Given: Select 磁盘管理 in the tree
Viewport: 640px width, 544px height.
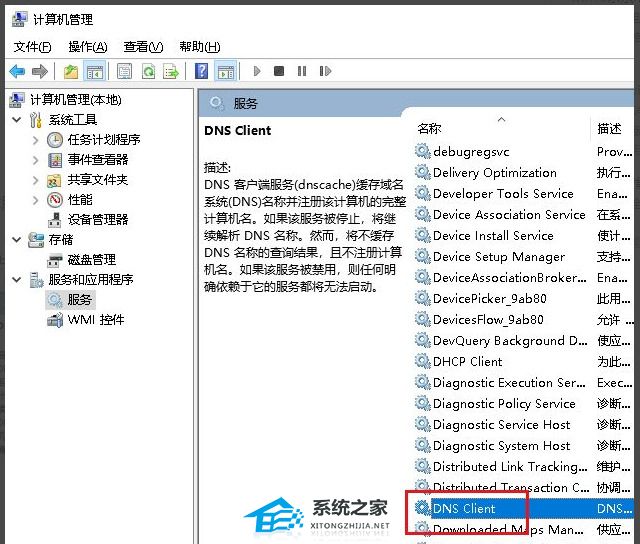Looking at the screenshot, I should click(x=92, y=260).
